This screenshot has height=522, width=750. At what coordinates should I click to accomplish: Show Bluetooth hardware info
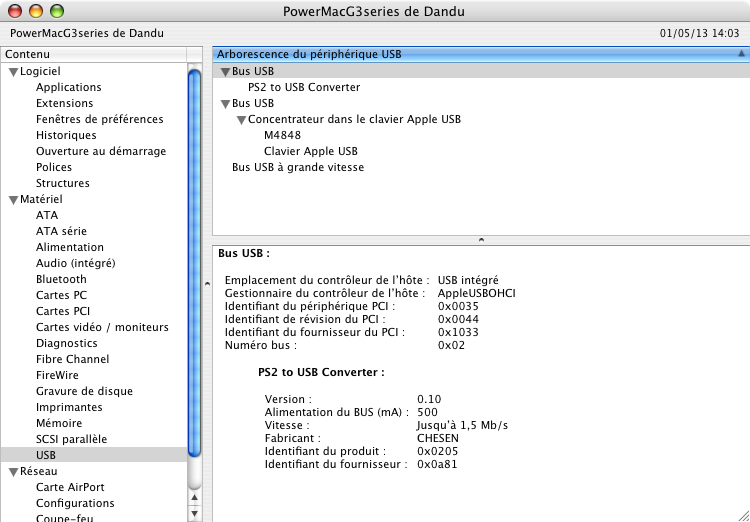(61, 279)
